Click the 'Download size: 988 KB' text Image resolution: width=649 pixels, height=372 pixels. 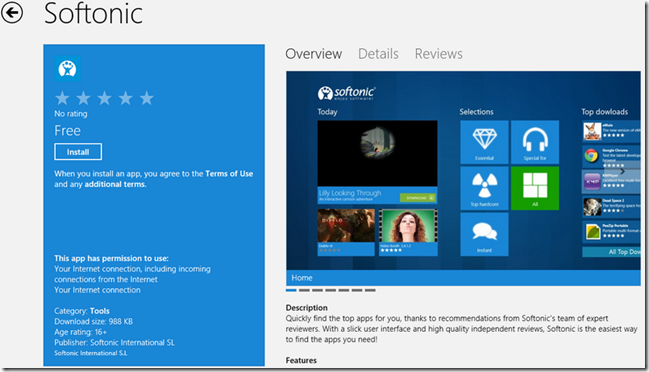click(94, 322)
